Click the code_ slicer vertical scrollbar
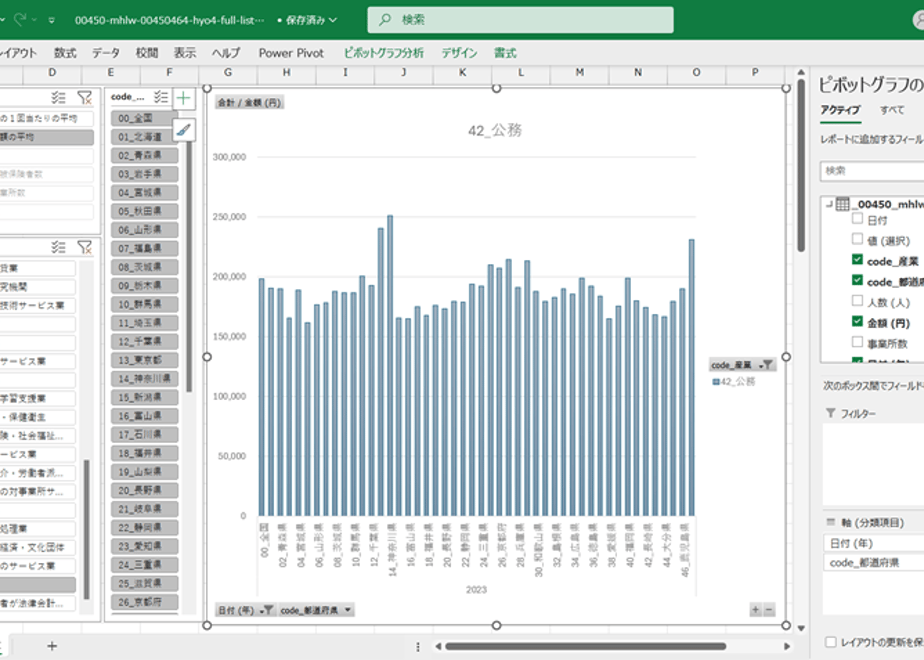This screenshot has width=924, height=660. click(189, 265)
